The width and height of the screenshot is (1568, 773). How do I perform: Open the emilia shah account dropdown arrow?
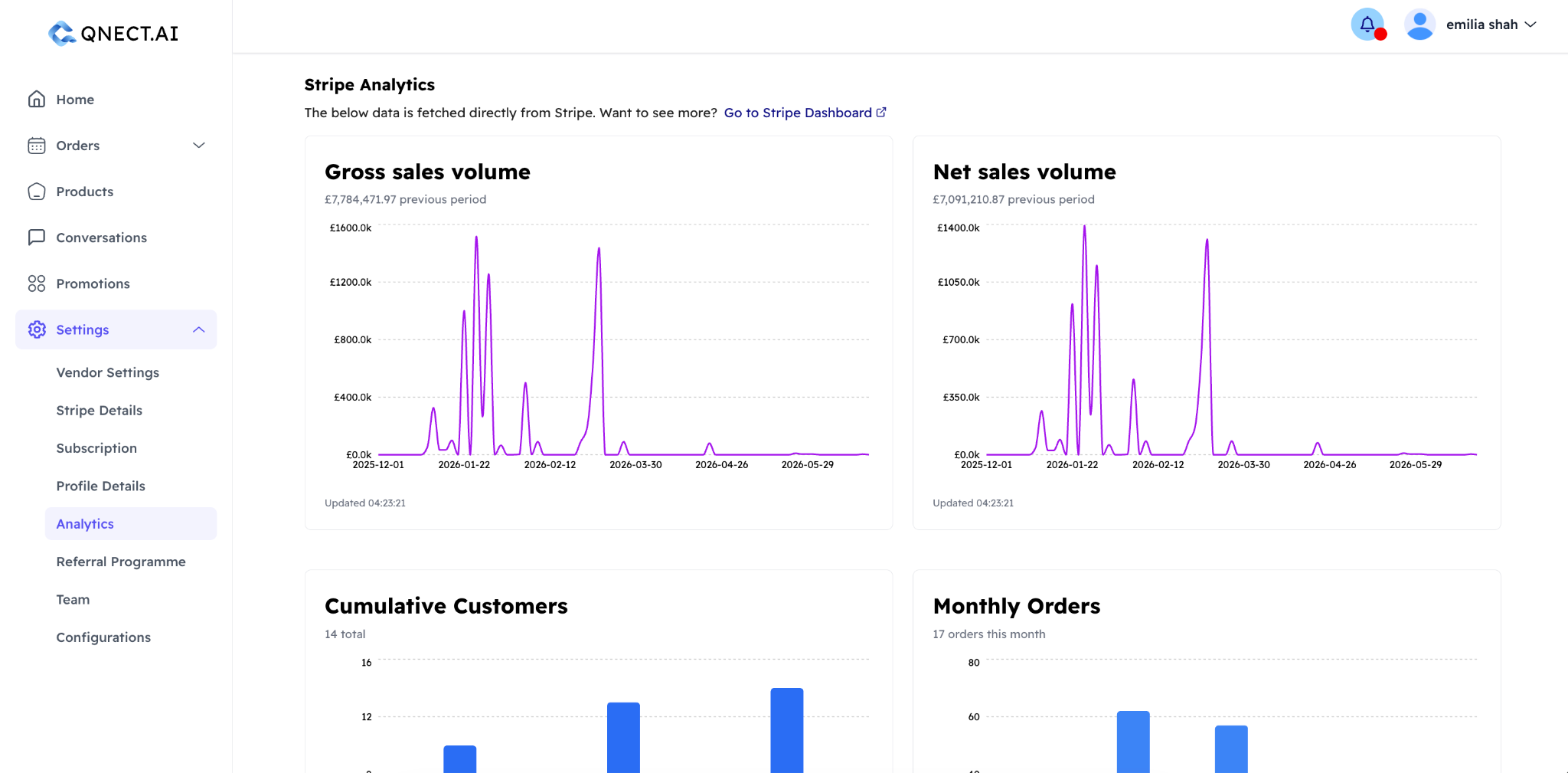click(1530, 25)
